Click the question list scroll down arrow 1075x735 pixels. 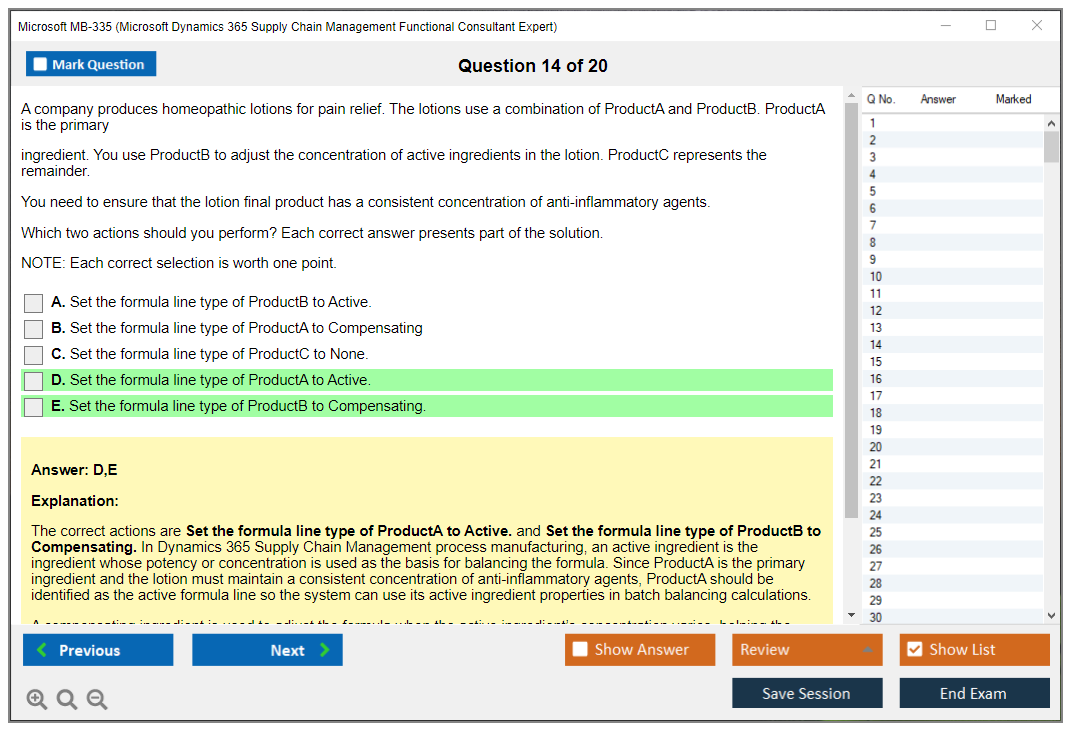(x=1052, y=616)
